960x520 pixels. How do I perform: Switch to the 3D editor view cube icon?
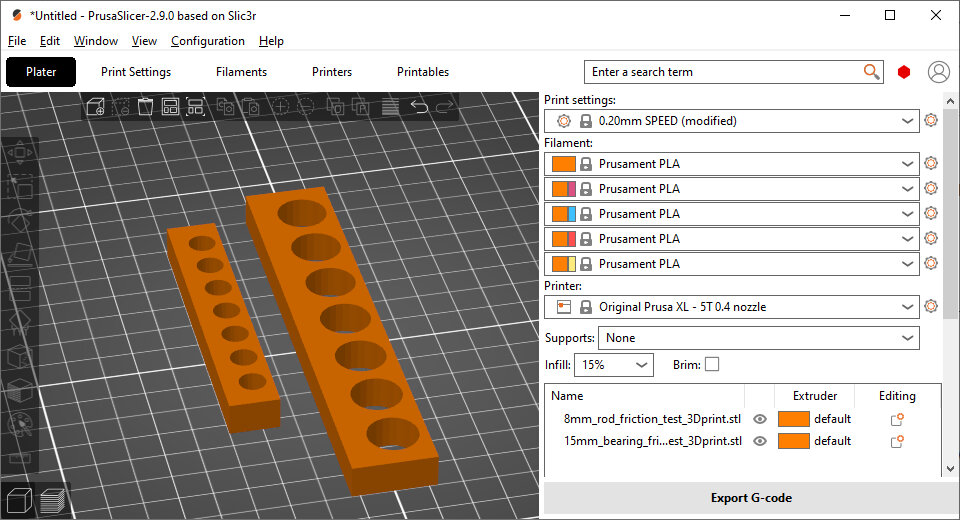[x=19, y=500]
